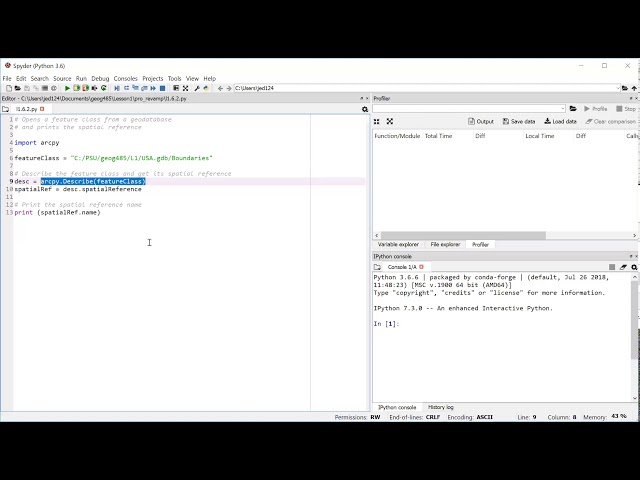Open the Source menu
Screen dimensions: 640x480
[62, 78]
